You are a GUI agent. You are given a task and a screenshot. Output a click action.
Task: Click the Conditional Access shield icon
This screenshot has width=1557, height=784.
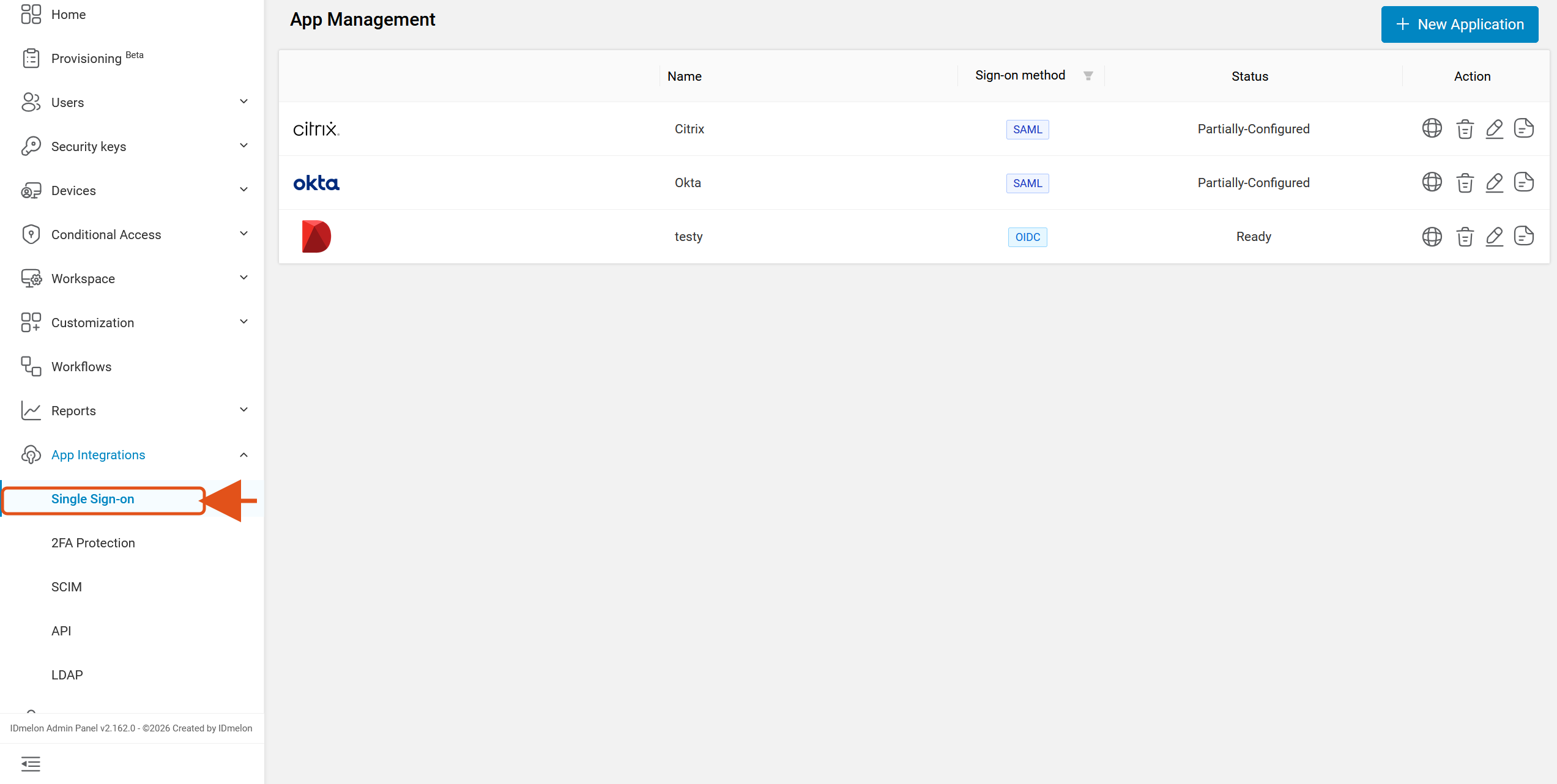pos(31,235)
